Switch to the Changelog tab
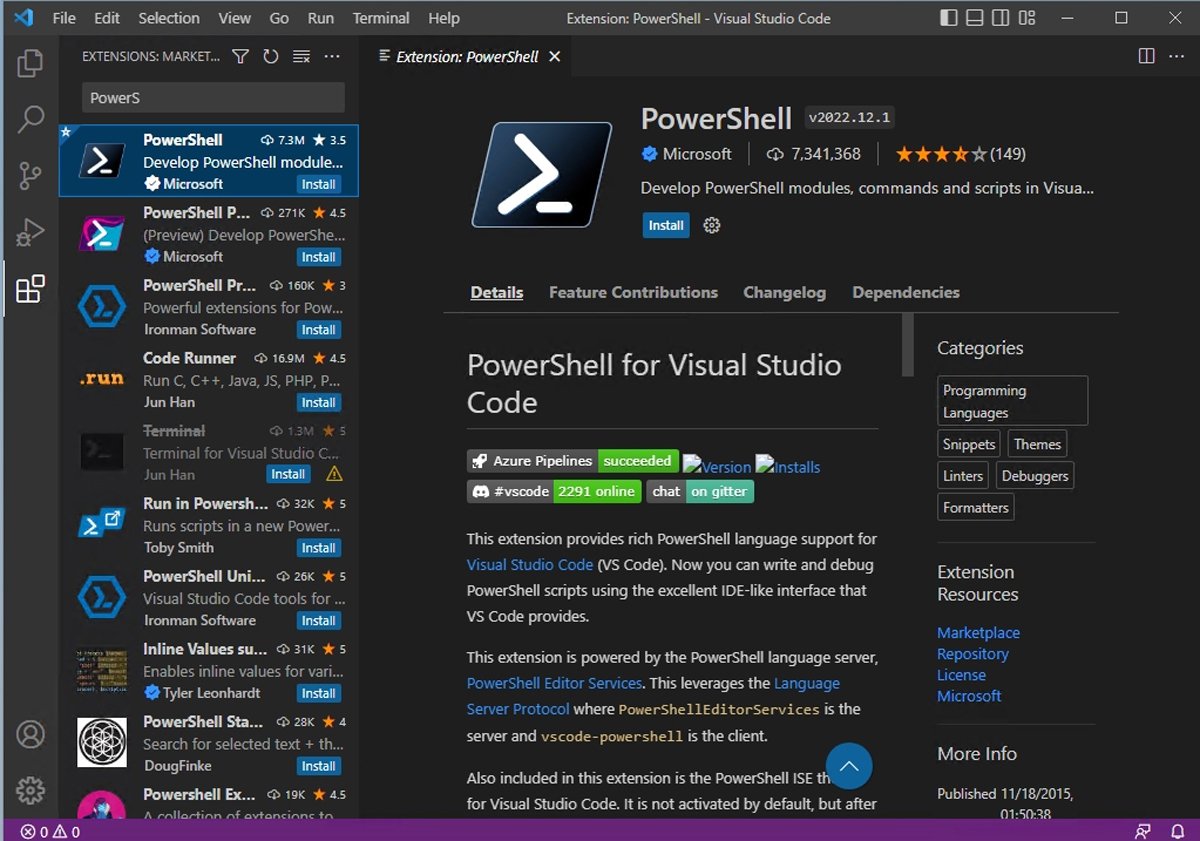Image resolution: width=1200 pixels, height=841 pixels. tap(784, 292)
